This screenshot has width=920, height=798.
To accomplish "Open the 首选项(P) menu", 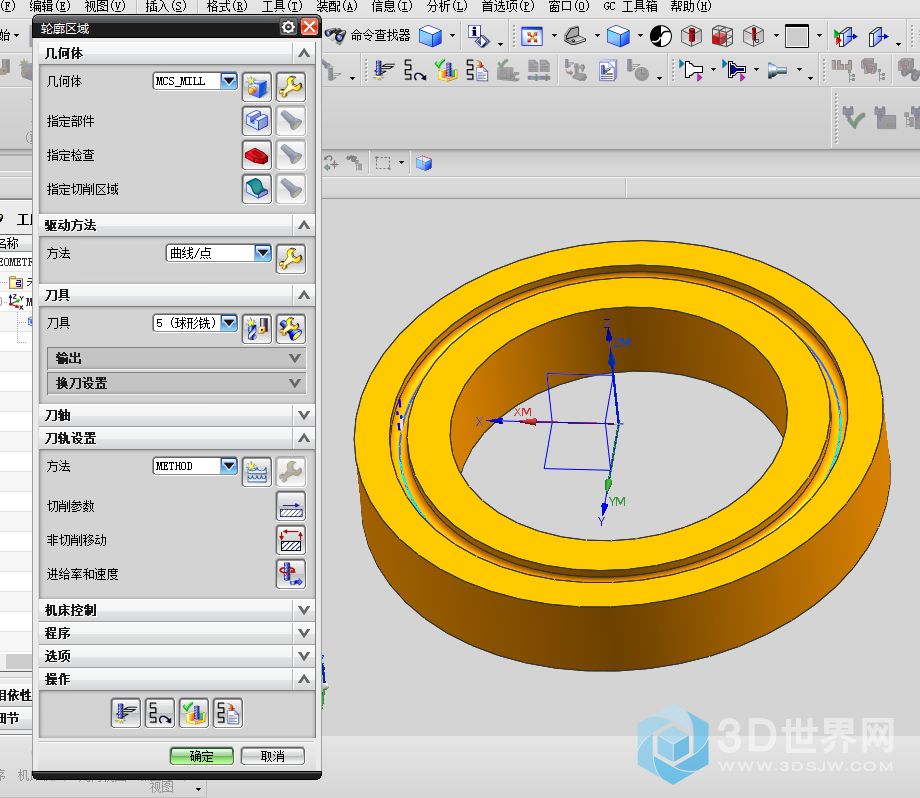I will click(x=508, y=6).
